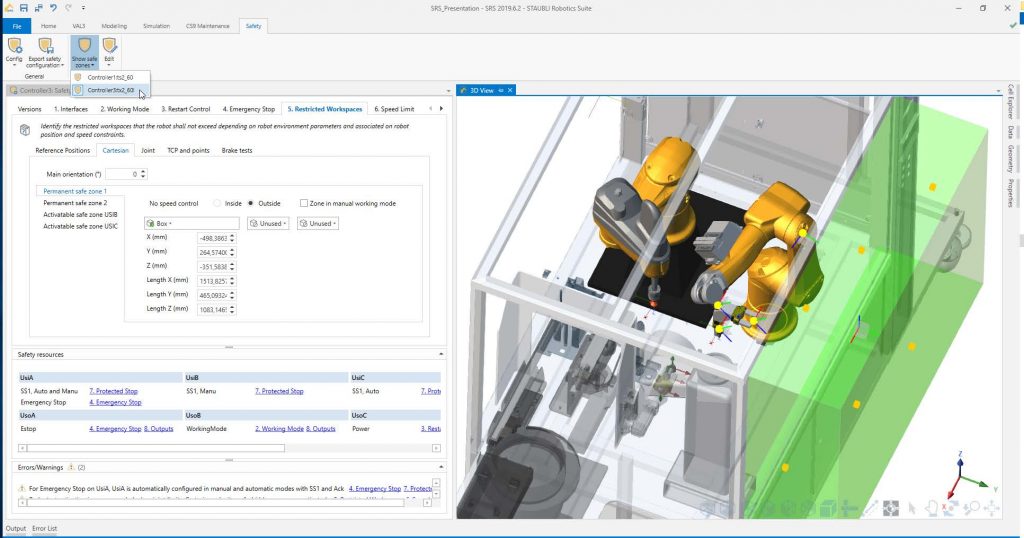This screenshot has height=538, width=1024.
Task: Switch to the Modelling ribbon tab
Action: pos(114,26)
